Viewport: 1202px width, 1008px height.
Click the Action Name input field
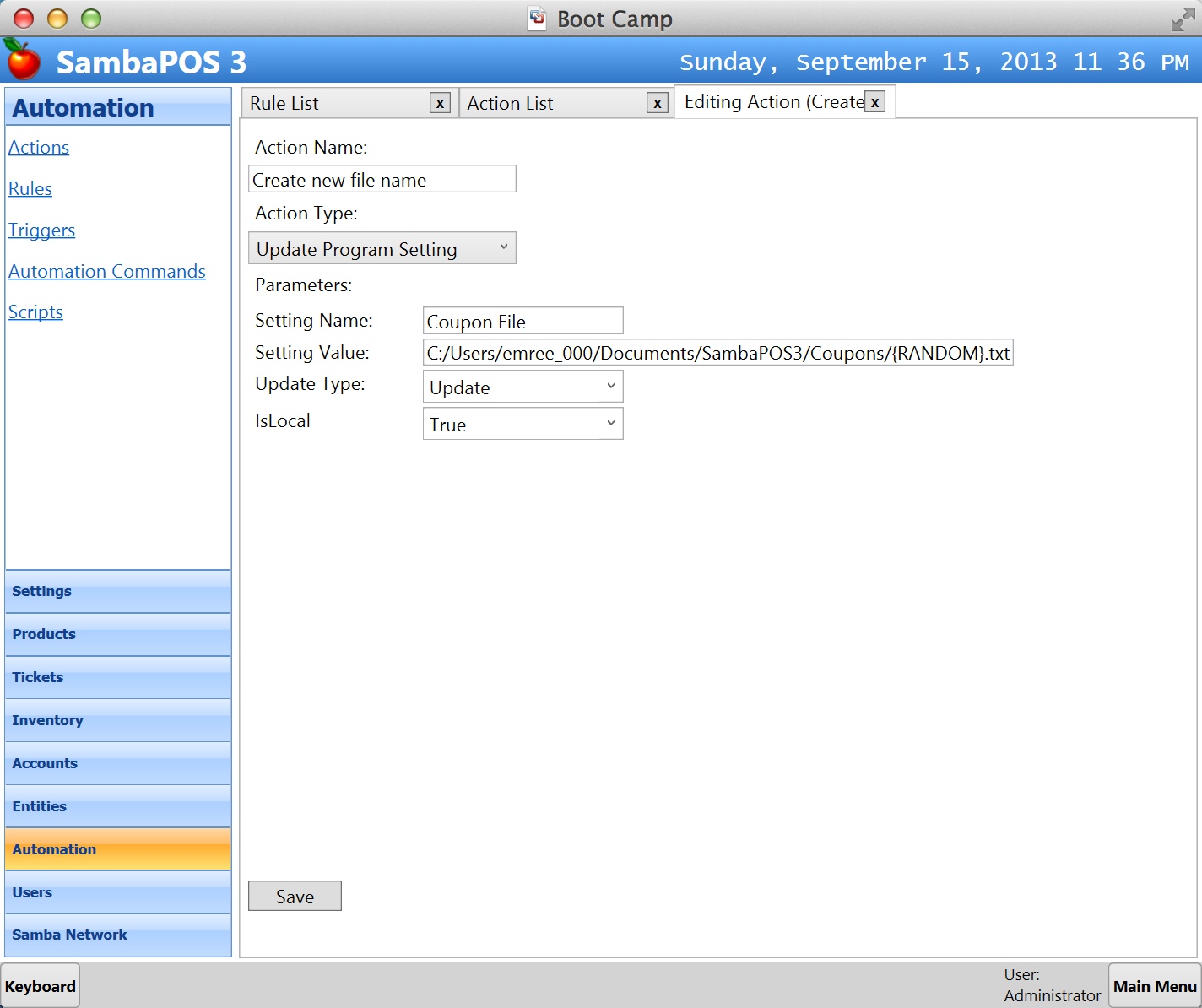(382, 179)
